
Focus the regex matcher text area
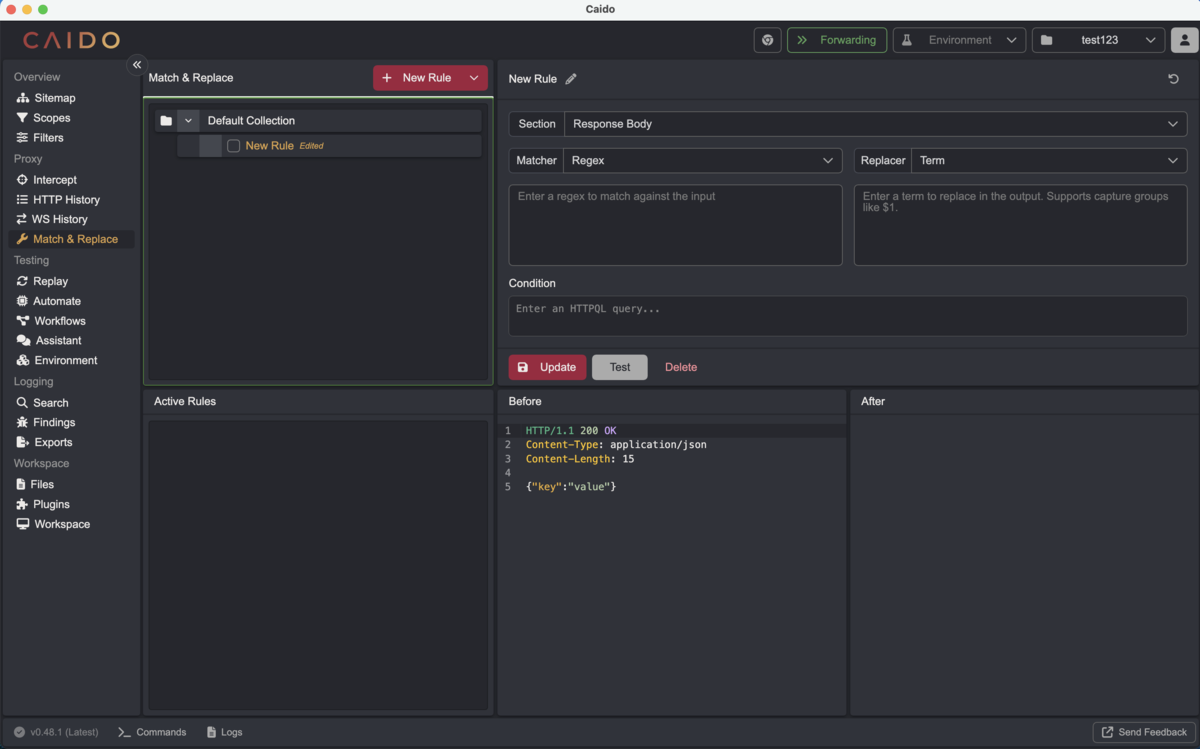(675, 225)
